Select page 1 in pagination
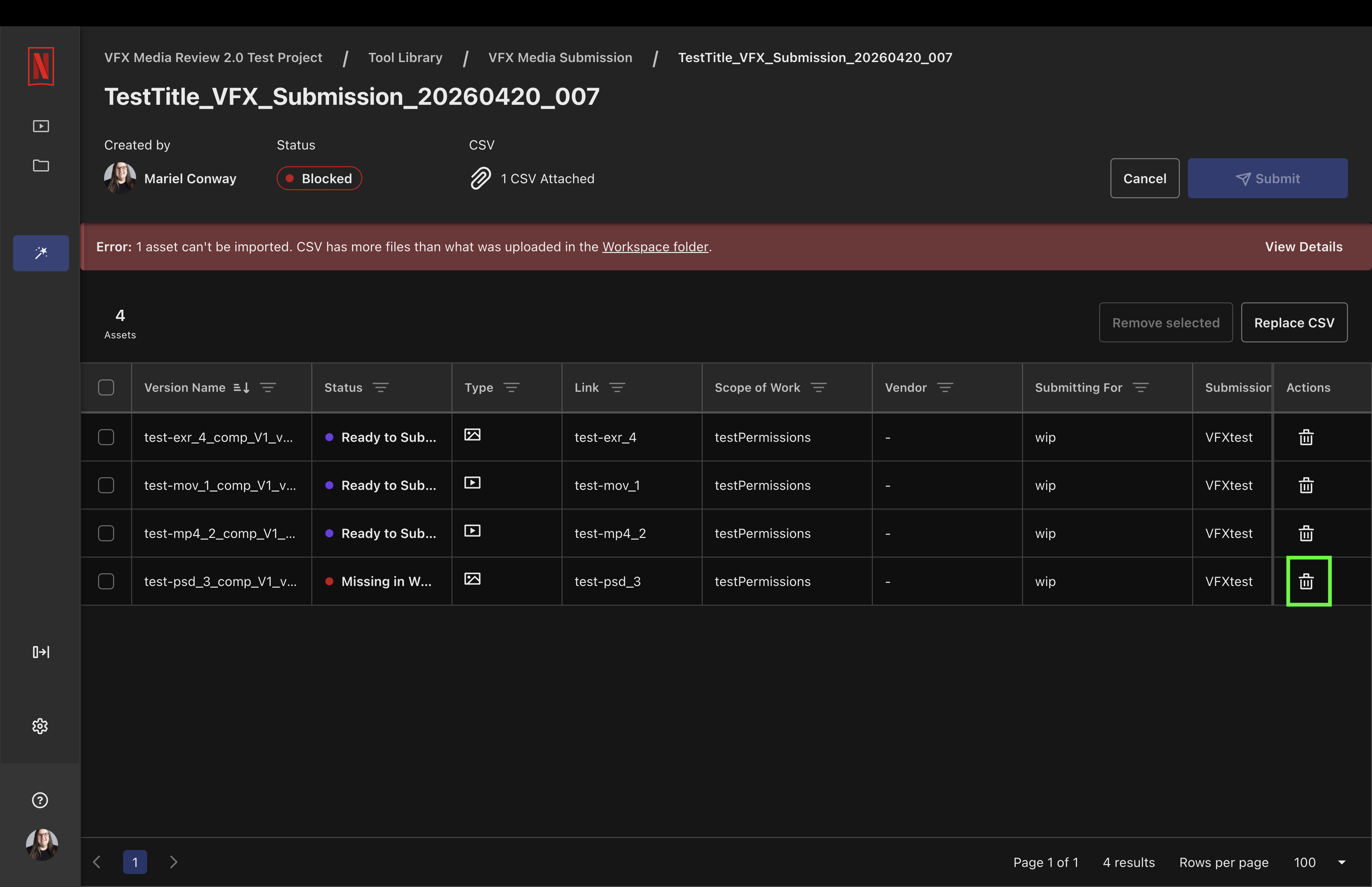Screen dimensions: 1372x887 coord(135,862)
